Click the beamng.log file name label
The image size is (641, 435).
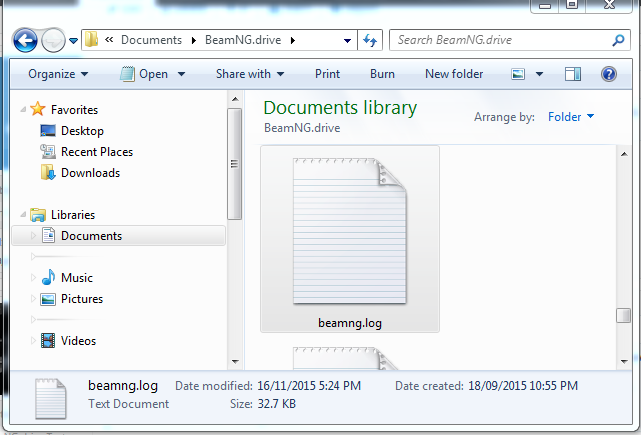pyautogui.click(x=350, y=323)
